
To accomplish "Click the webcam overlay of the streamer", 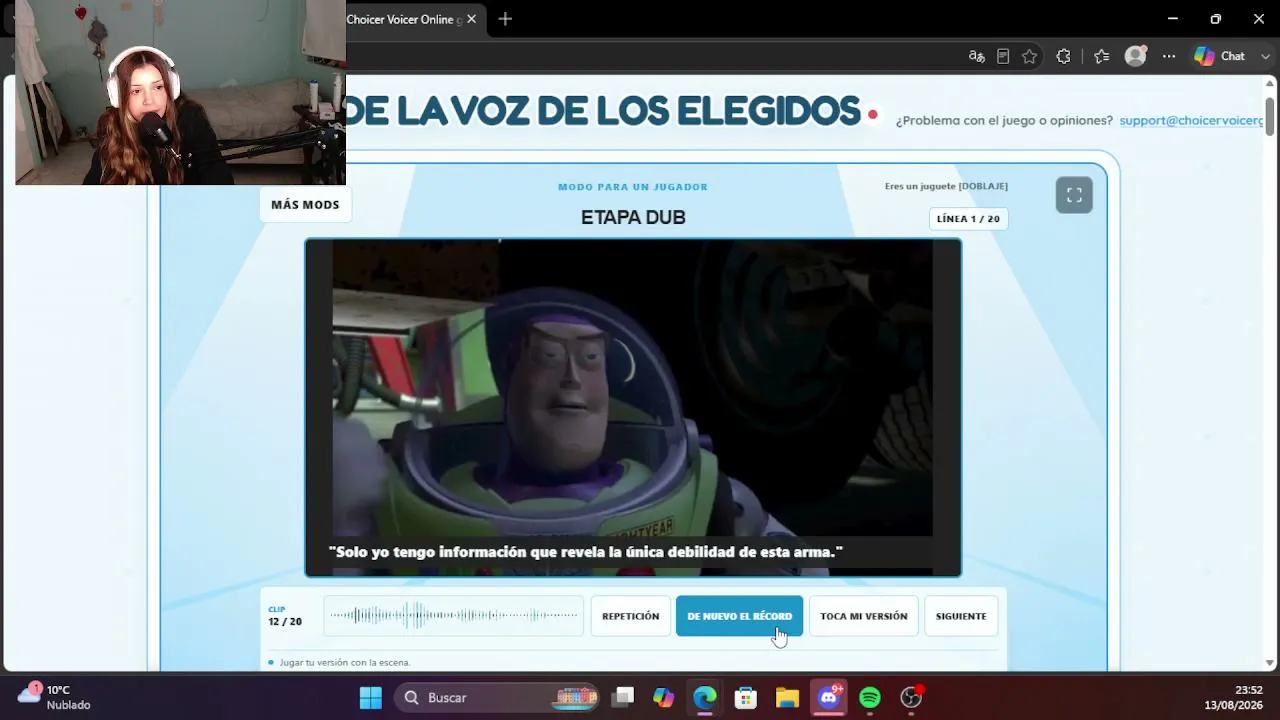I will click(x=180, y=92).
